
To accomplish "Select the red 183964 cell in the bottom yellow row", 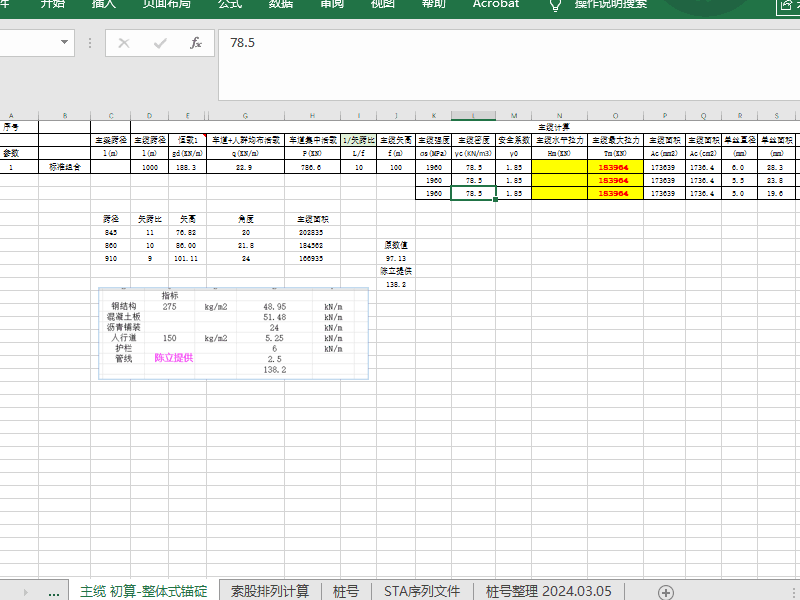I will click(615, 193).
